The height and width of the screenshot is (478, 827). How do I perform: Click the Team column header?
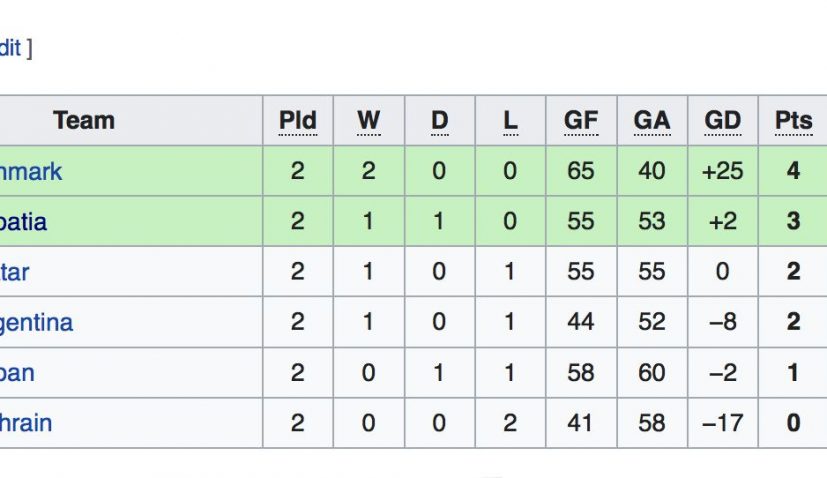(x=84, y=121)
